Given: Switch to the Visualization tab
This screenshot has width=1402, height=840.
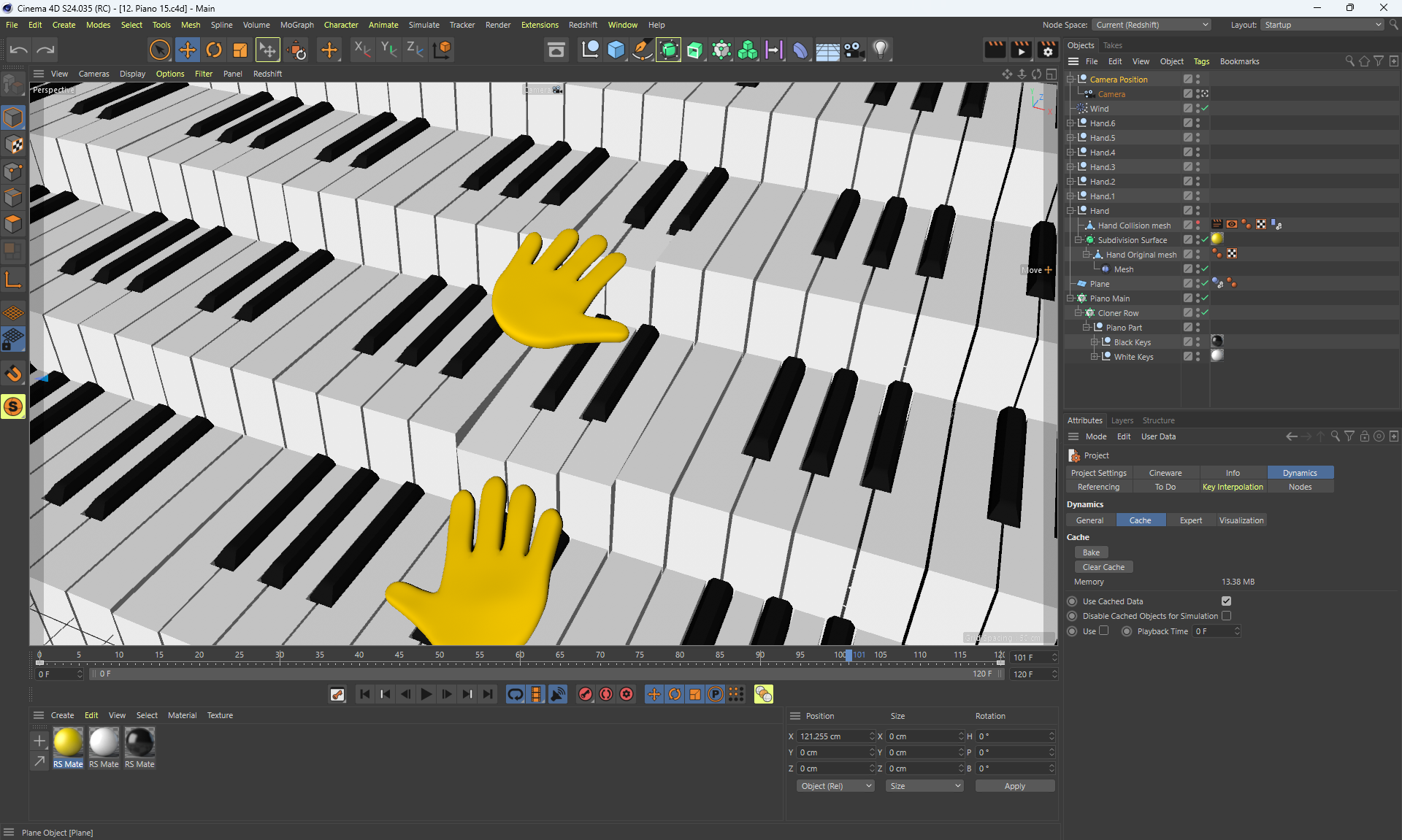Looking at the screenshot, I should tap(1241, 520).
